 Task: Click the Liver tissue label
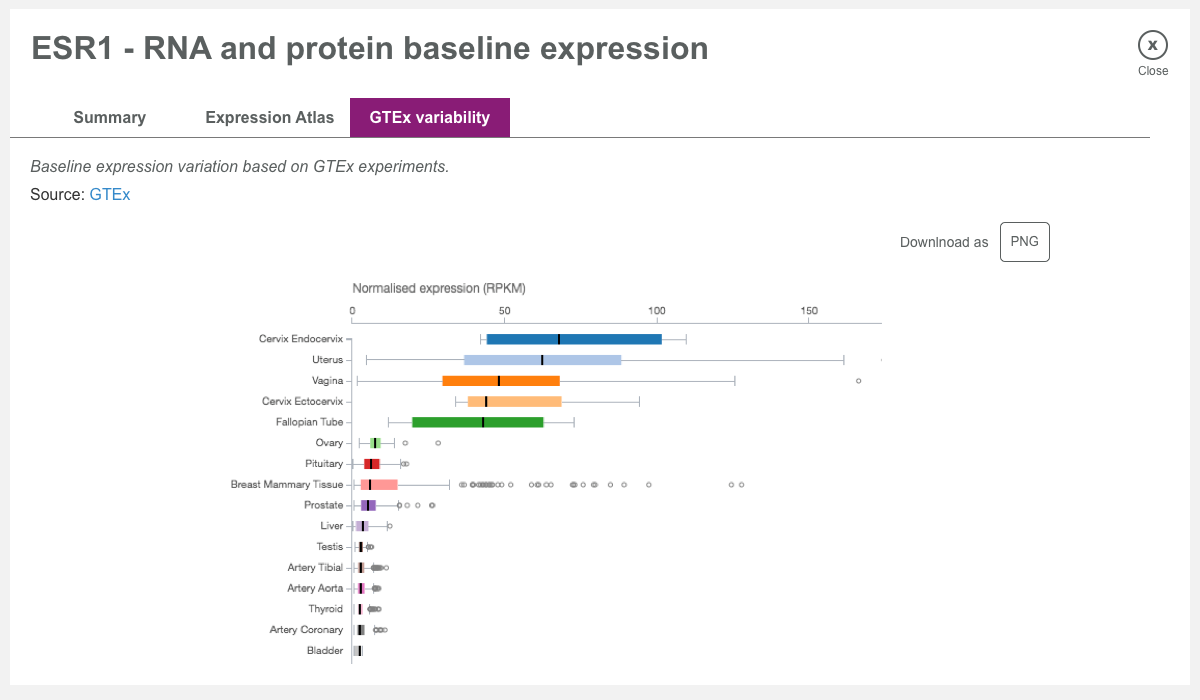(x=333, y=525)
